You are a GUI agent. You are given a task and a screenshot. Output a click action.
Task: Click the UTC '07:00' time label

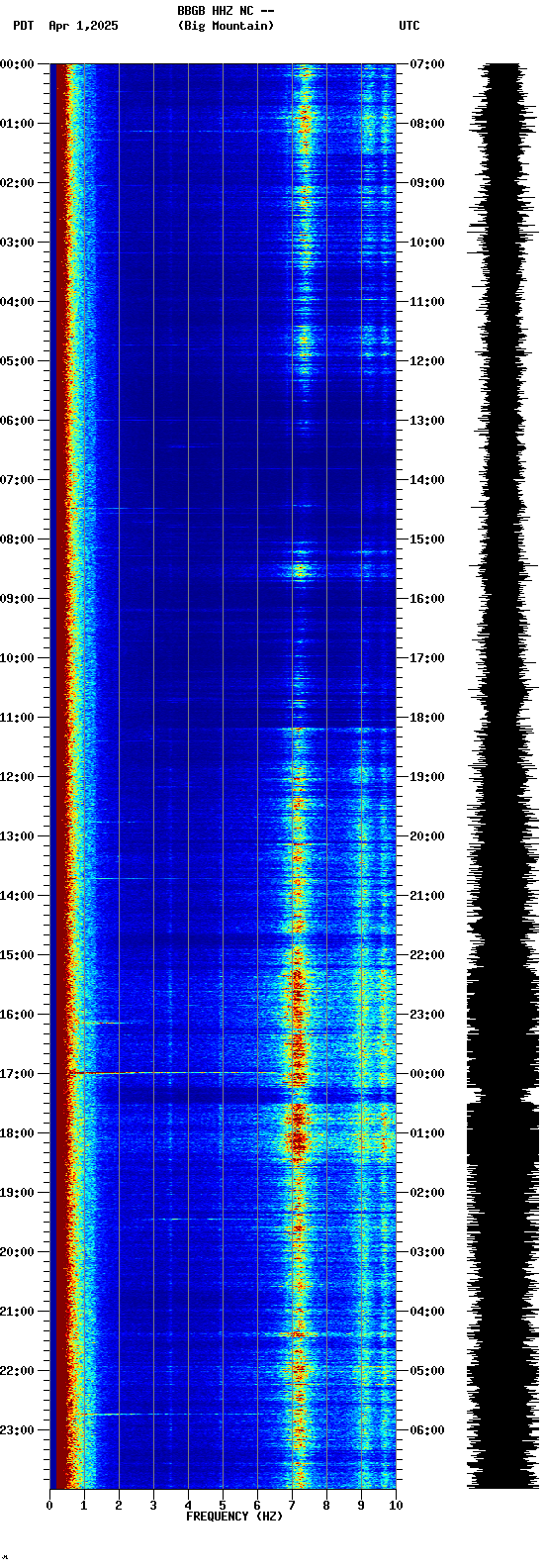tap(426, 64)
